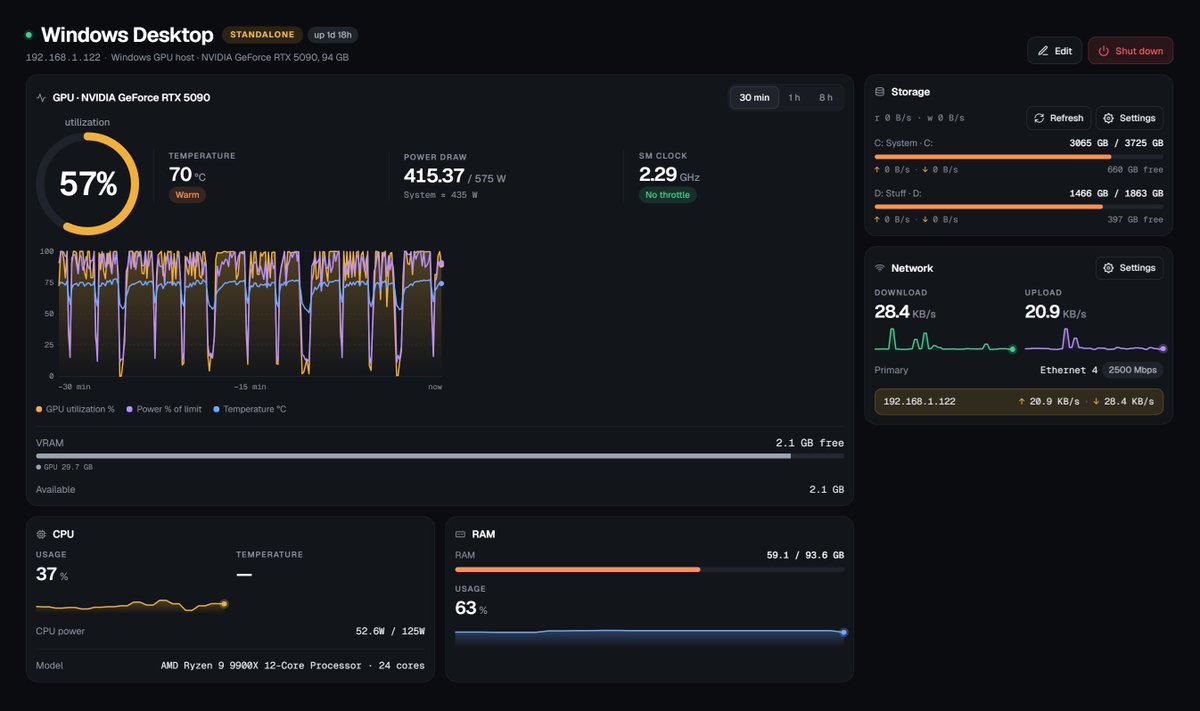The height and width of the screenshot is (711, 1200).
Task: Click the 660 GB free label
Action: click(x=1135, y=169)
